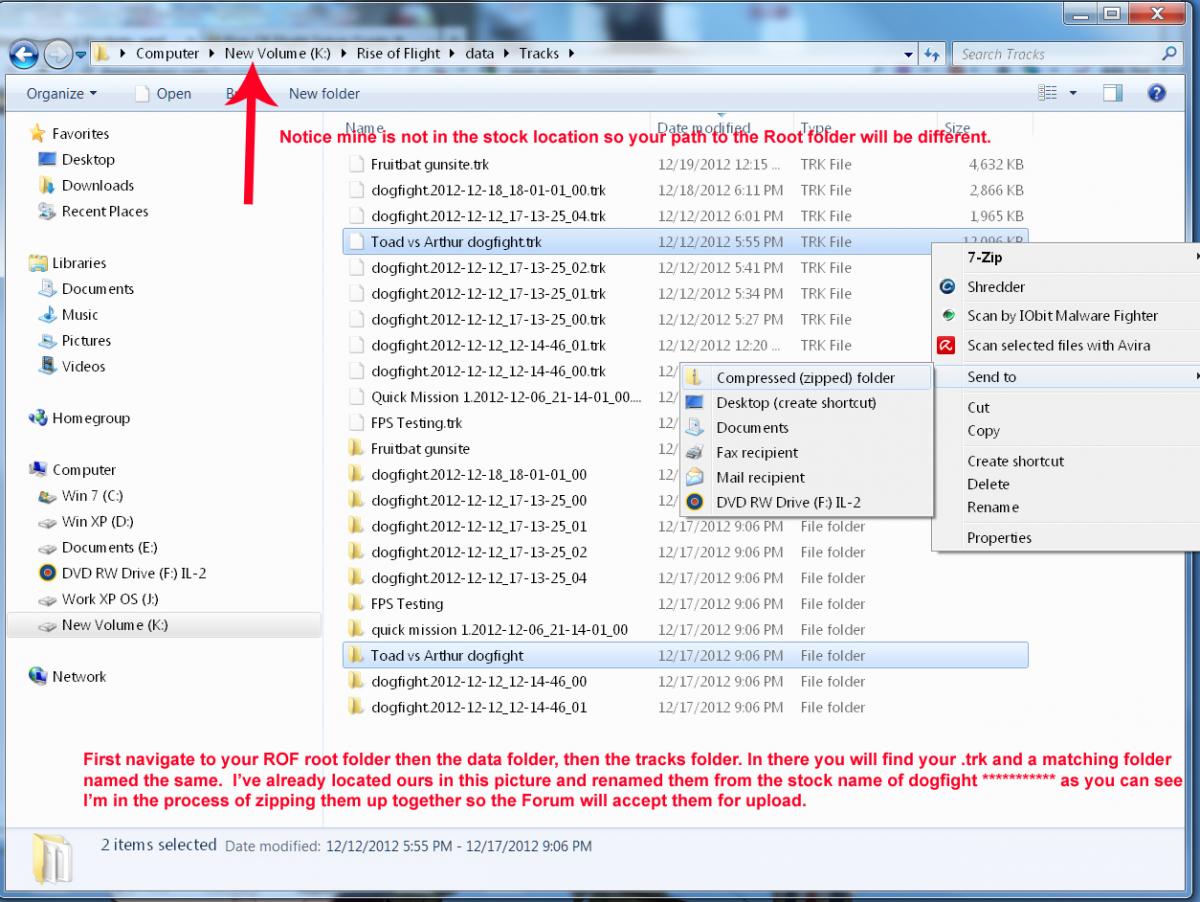
Task: Open the Pictures library icon
Action: (x=47, y=340)
